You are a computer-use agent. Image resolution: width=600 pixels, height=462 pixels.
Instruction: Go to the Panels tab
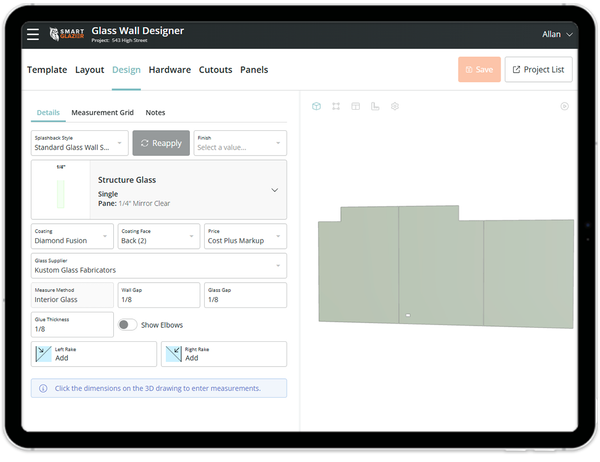(254, 70)
